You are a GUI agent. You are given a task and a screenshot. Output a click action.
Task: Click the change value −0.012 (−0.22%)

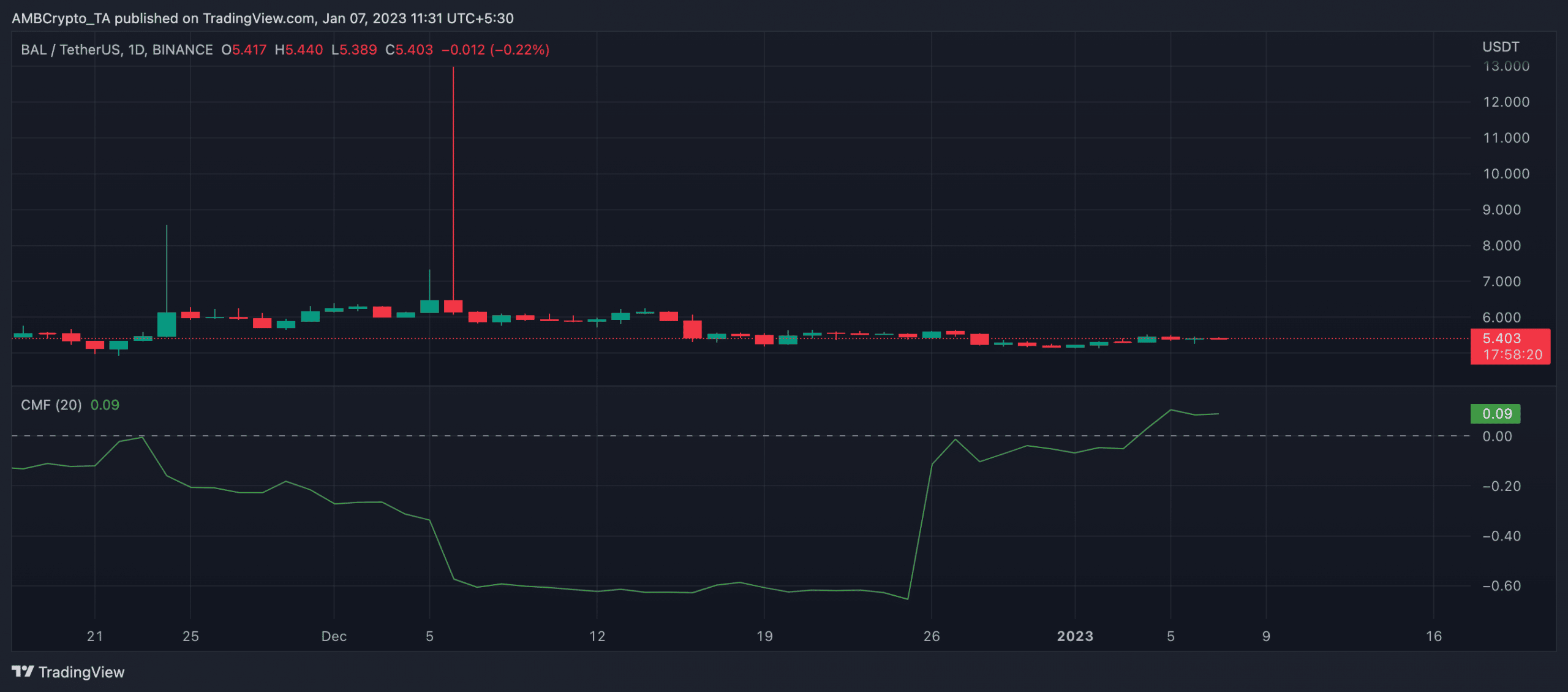point(496,50)
